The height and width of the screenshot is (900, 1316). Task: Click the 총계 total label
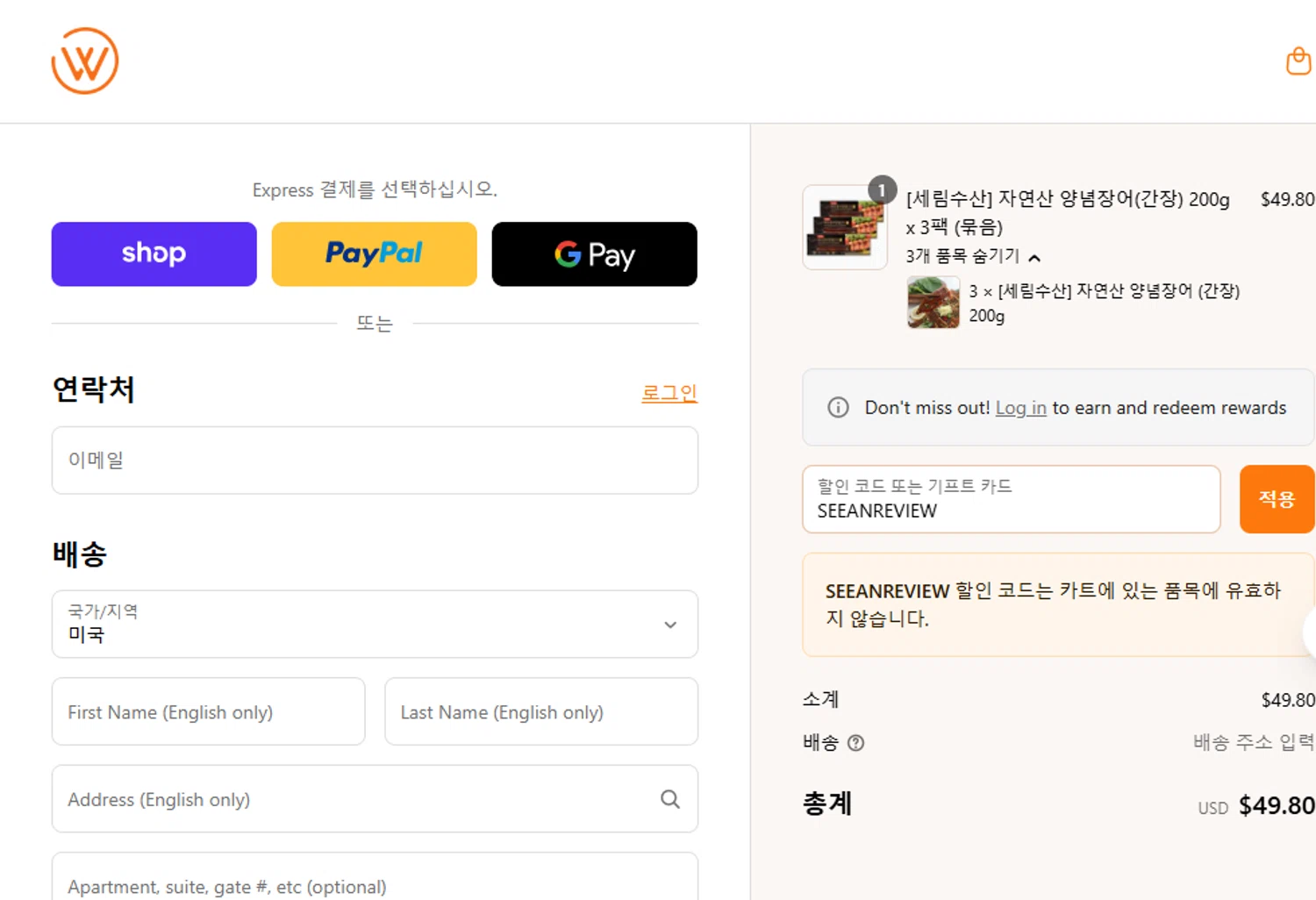[x=827, y=804]
